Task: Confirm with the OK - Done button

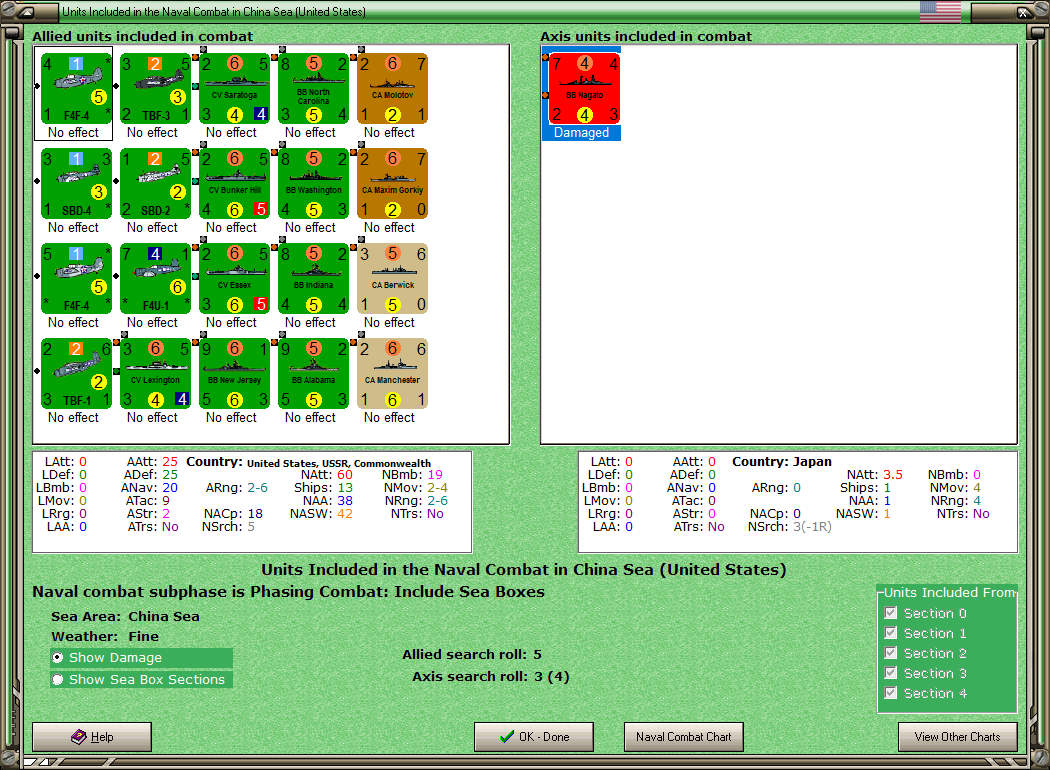Action: [534, 737]
